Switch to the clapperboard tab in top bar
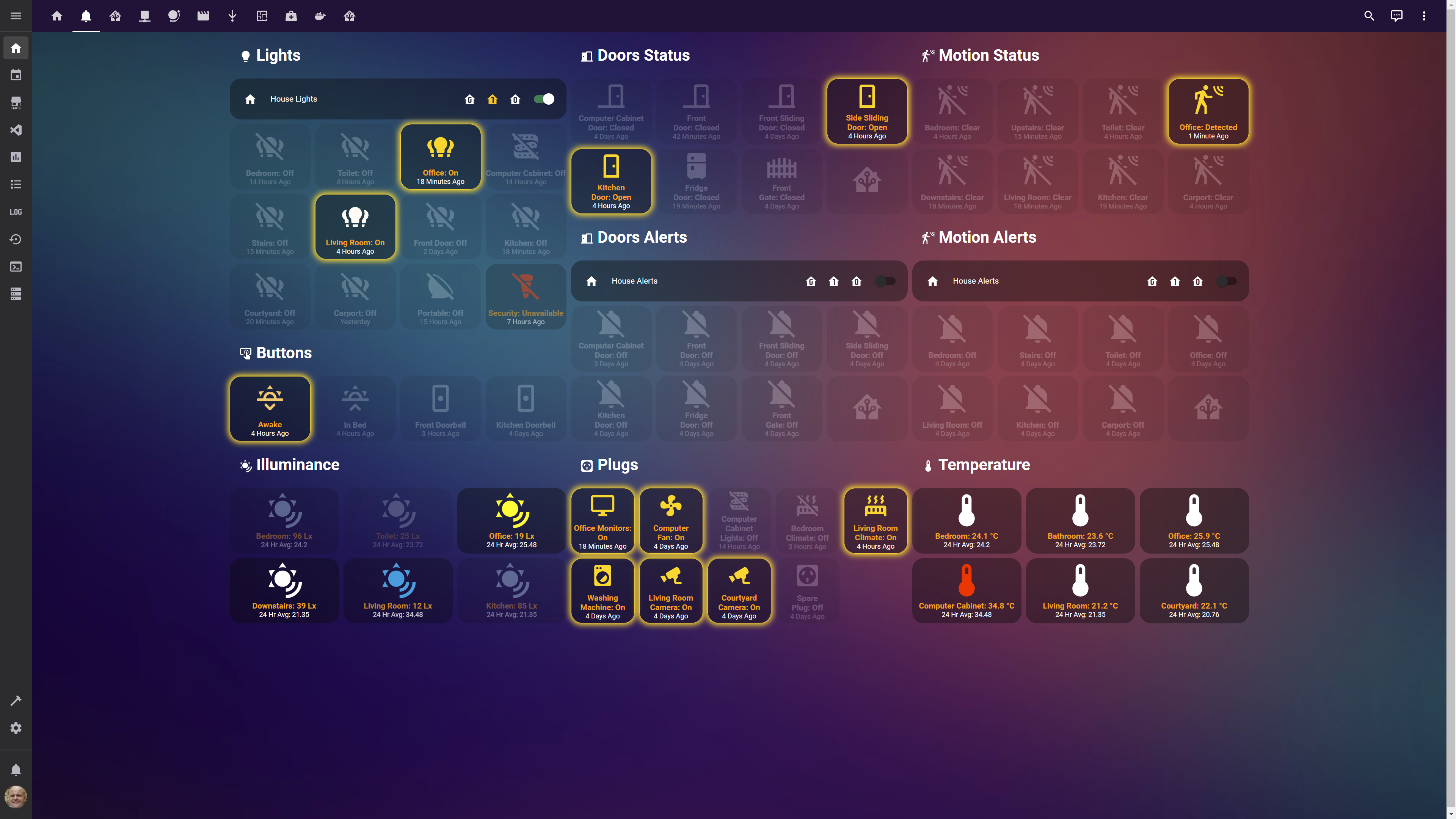This screenshot has height=819, width=1456. click(203, 16)
